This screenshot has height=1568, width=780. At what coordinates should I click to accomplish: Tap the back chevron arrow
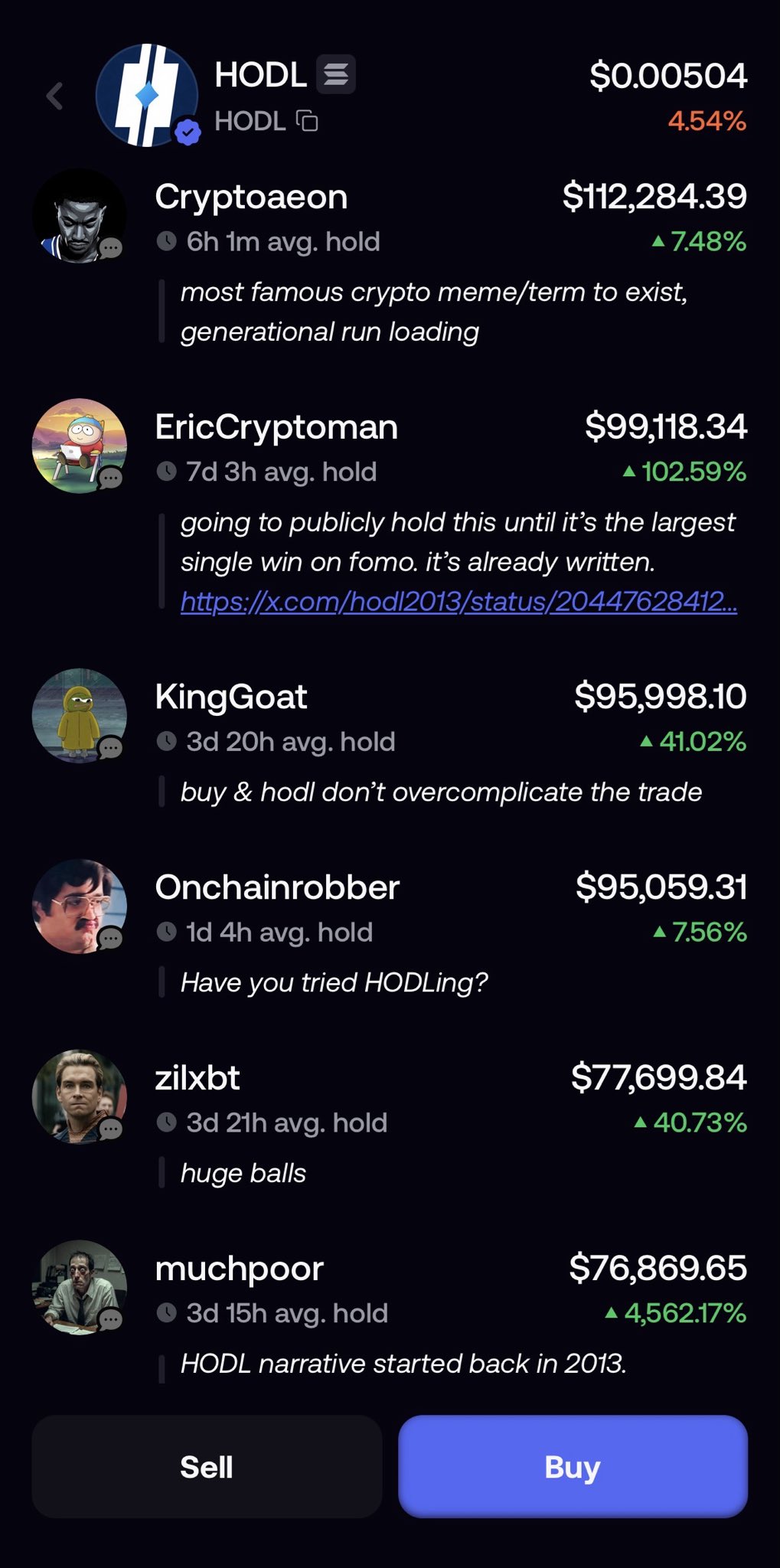54,96
